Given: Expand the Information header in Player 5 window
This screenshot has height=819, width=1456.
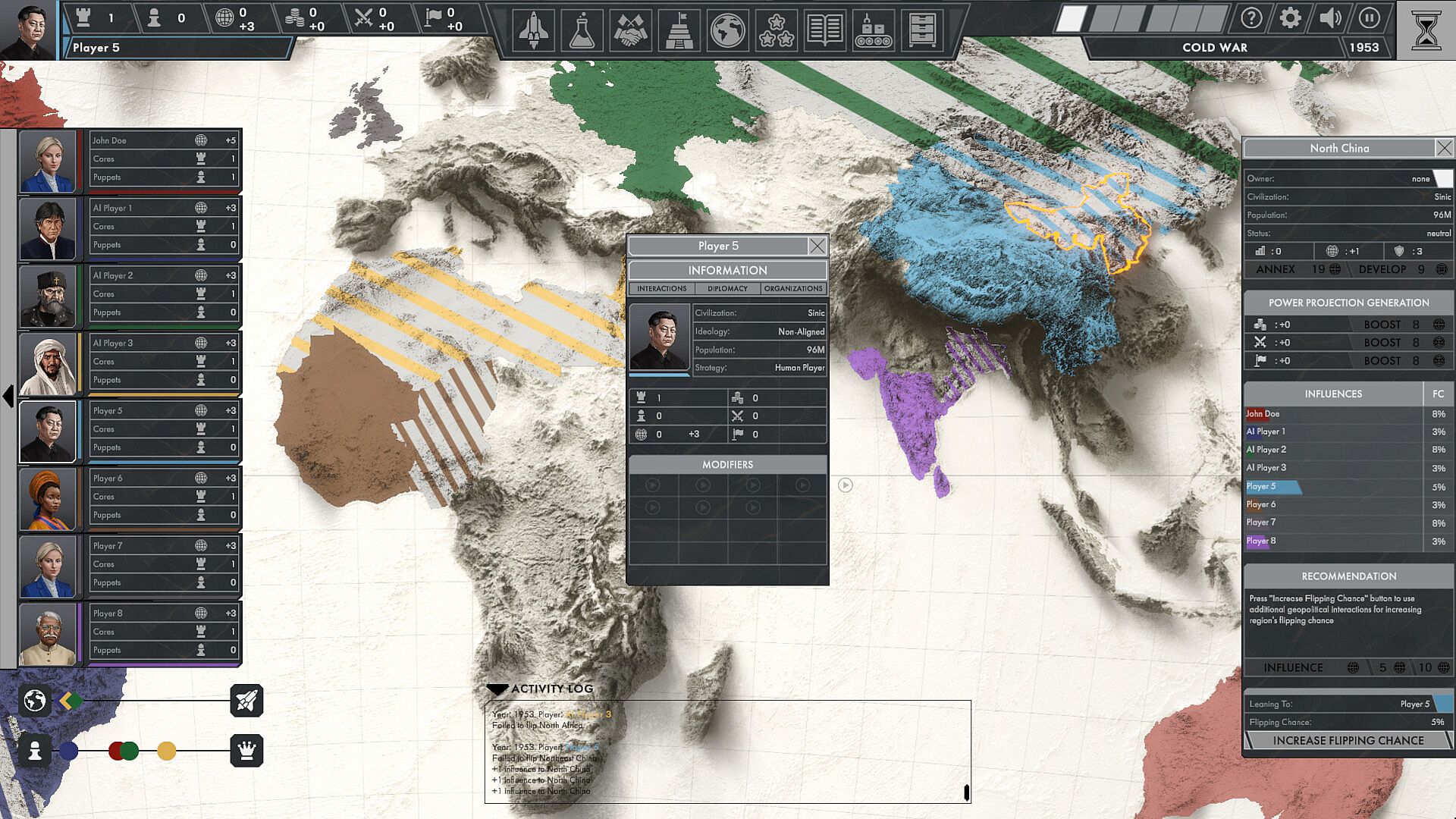Looking at the screenshot, I should tap(727, 270).
